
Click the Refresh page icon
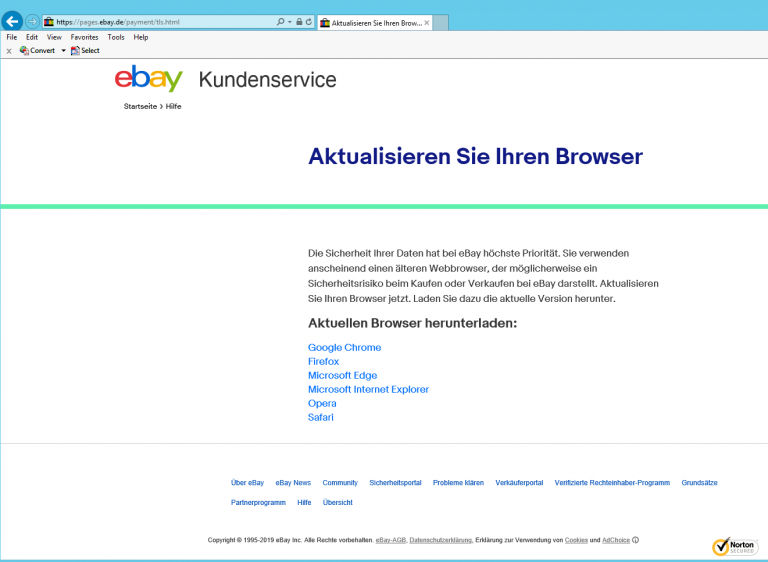click(309, 22)
